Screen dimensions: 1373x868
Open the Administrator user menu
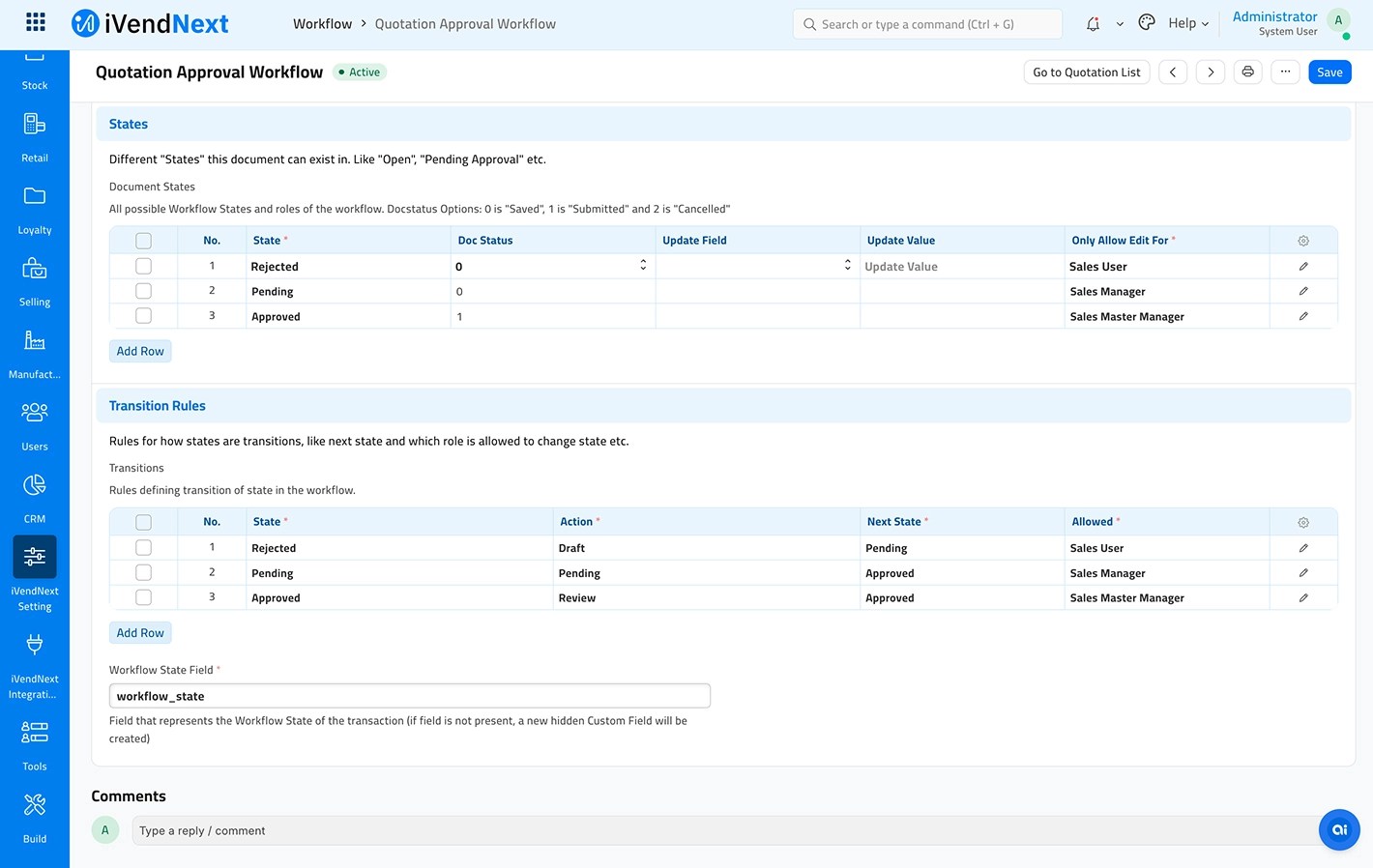[x=1274, y=23]
